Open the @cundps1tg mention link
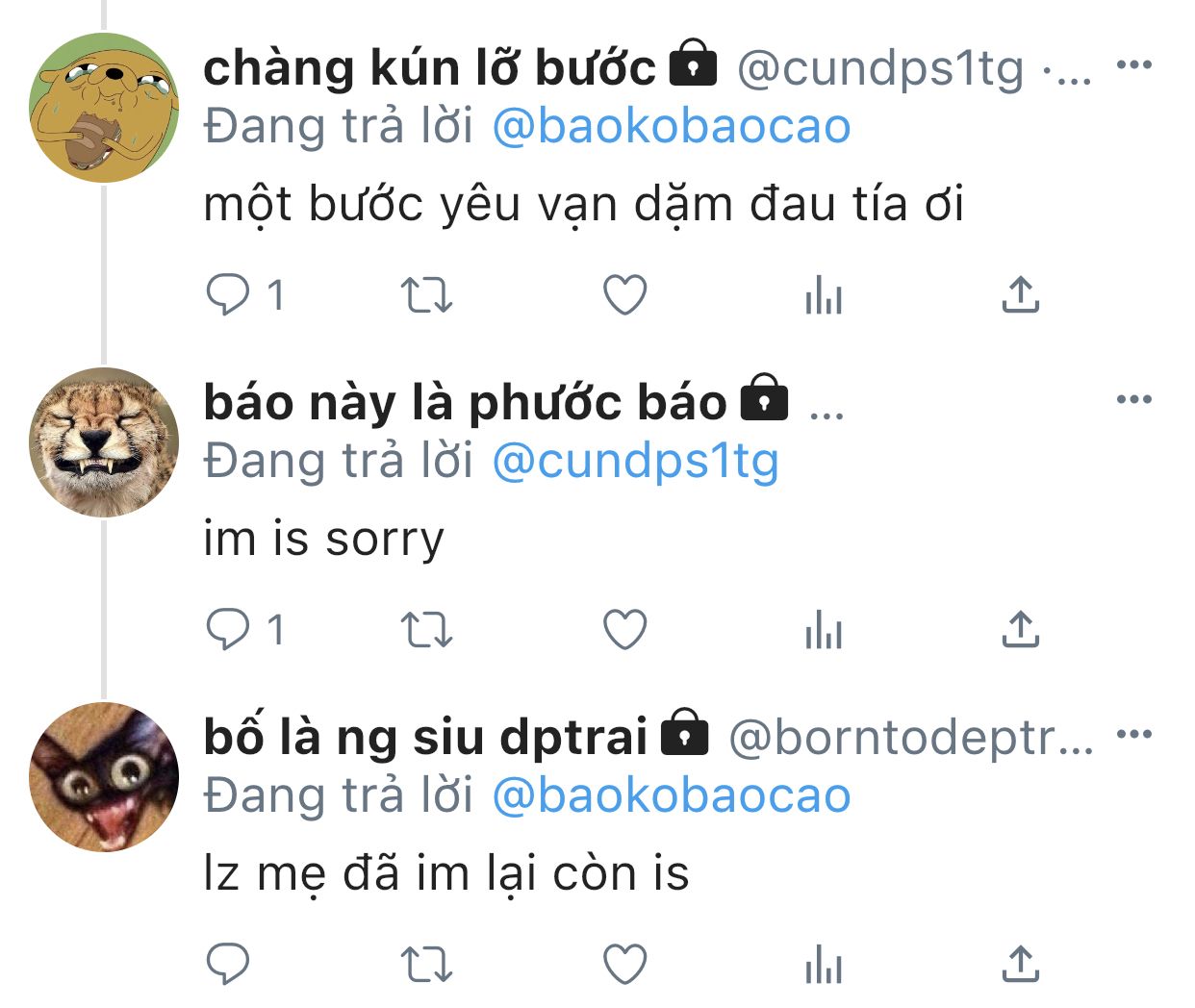 [x=635, y=461]
